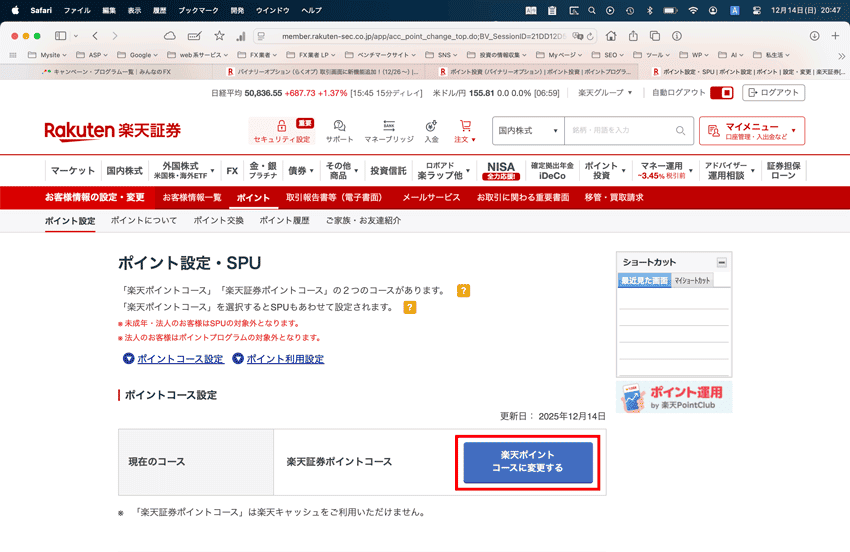Expand the マイメニュー dropdown
850x552 pixels.
[x=752, y=131]
